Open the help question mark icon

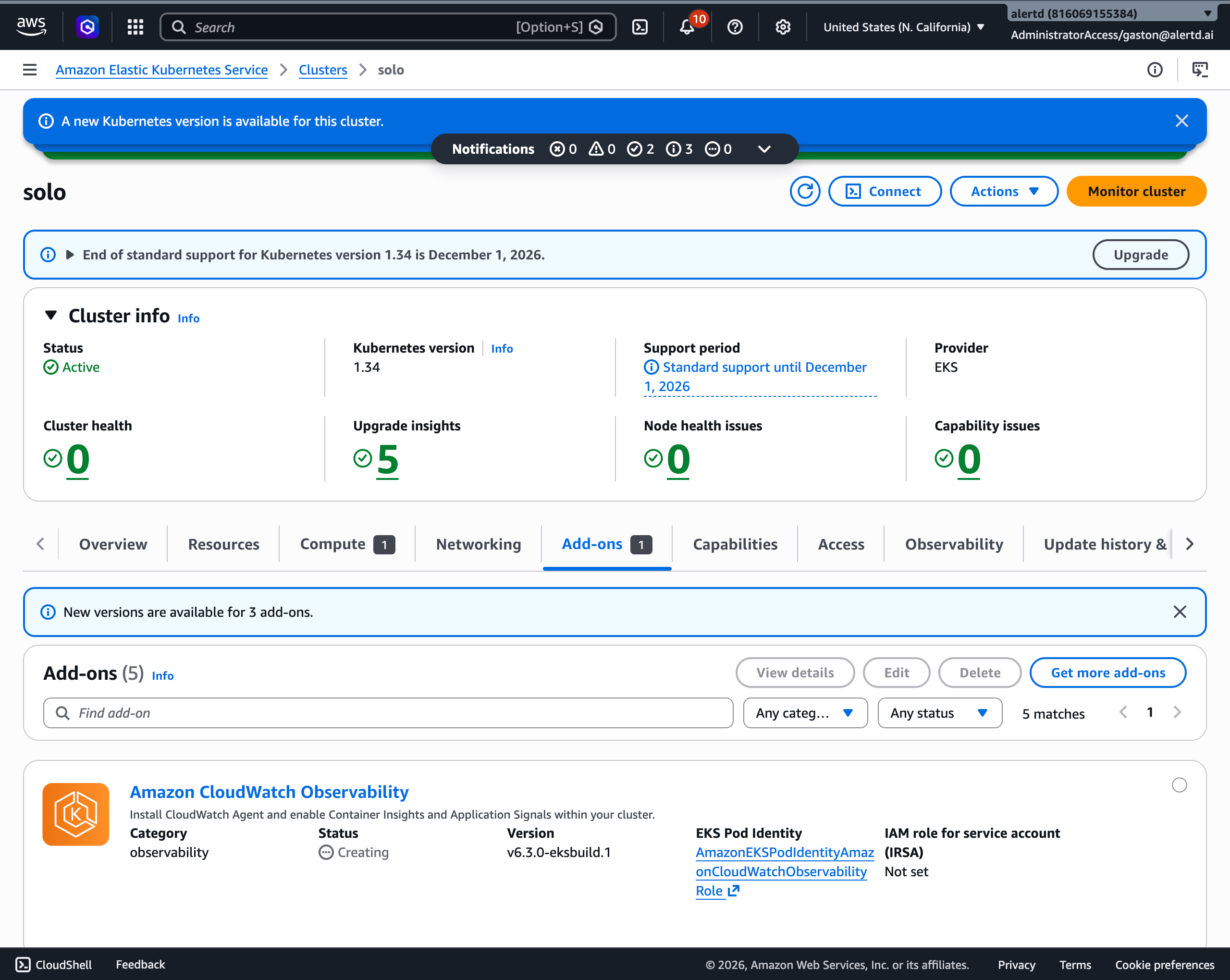735,27
